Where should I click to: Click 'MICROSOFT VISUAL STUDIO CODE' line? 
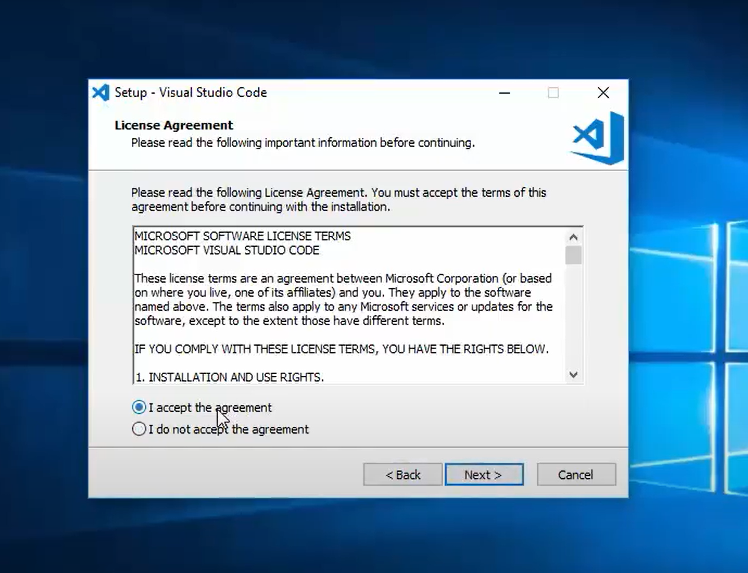(x=227, y=250)
